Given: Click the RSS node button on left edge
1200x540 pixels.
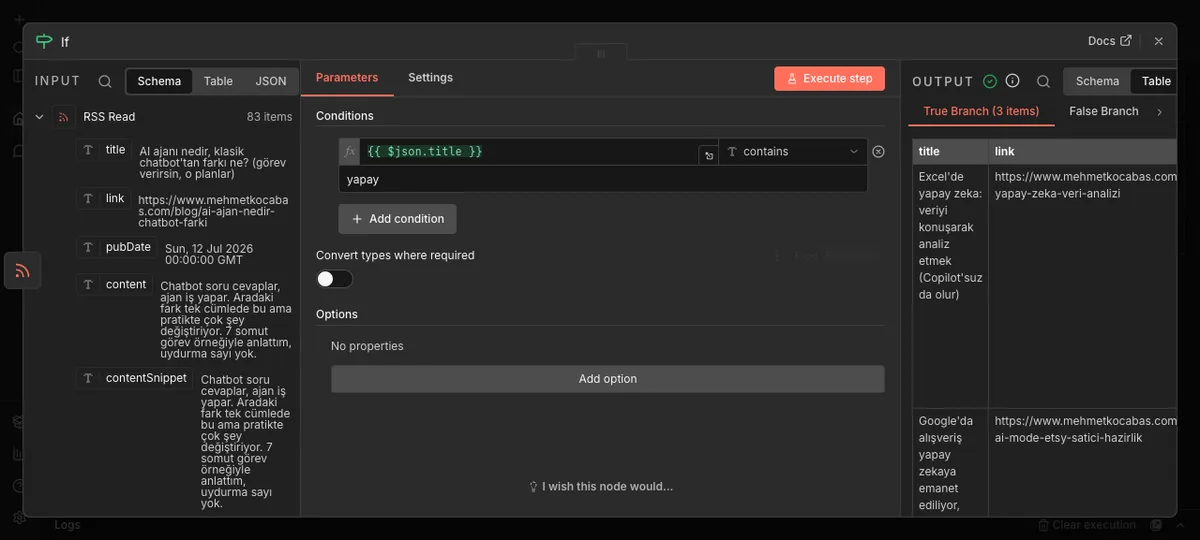Looking at the screenshot, I should tap(22, 270).
